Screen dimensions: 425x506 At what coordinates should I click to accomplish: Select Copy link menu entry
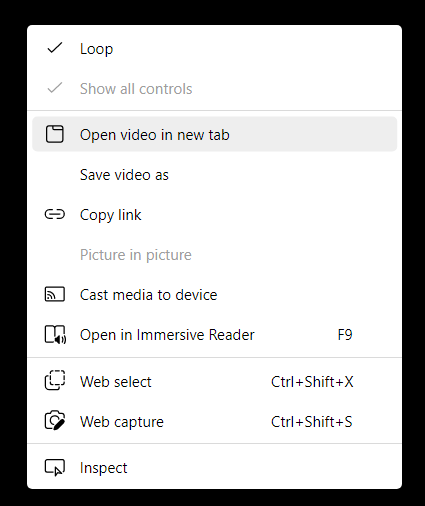[214, 215]
